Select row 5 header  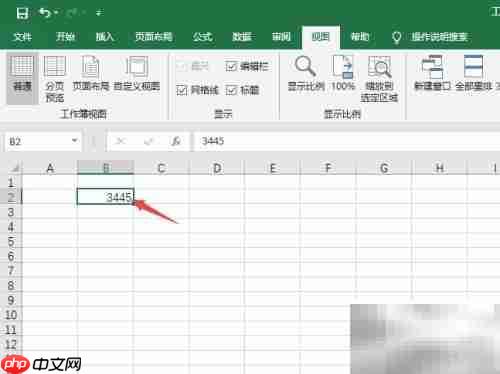(x=11, y=241)
